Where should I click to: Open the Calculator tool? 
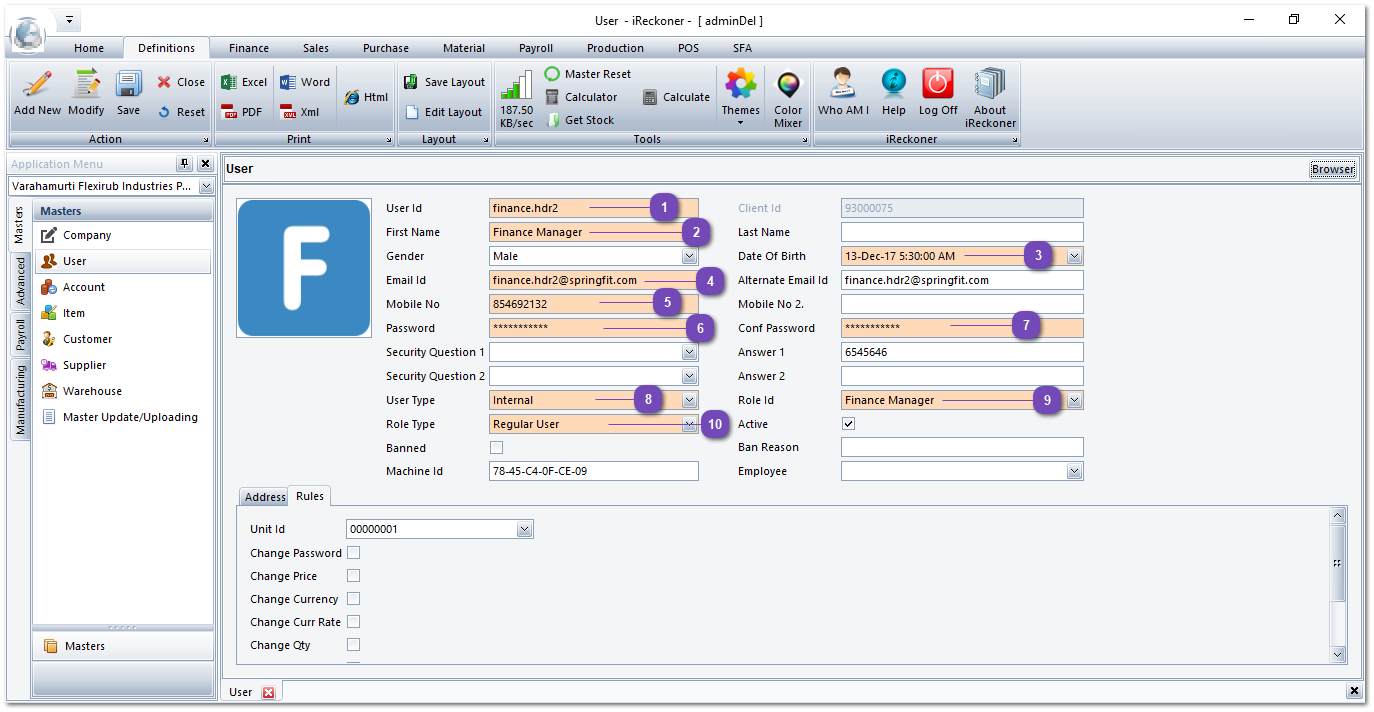pos(581,97)
